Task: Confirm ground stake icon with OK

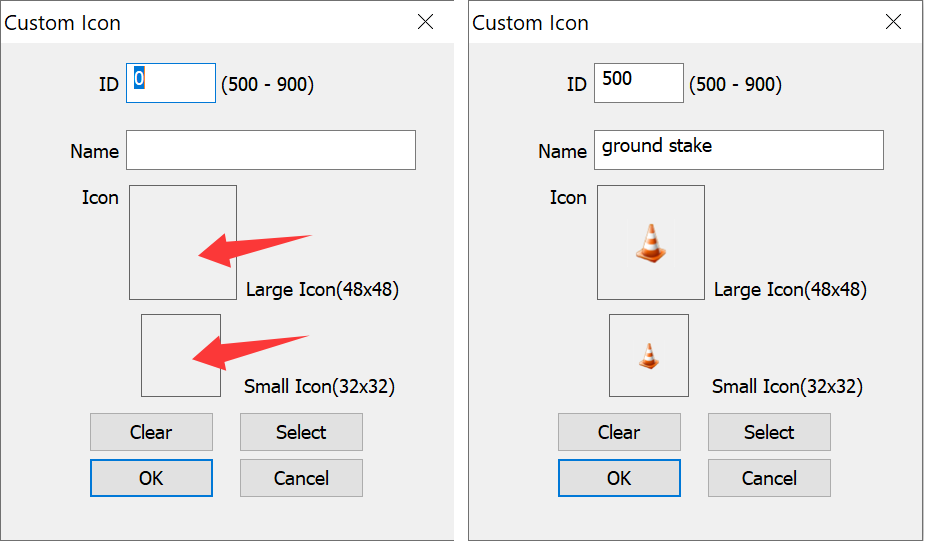Action: coord(619,478)
